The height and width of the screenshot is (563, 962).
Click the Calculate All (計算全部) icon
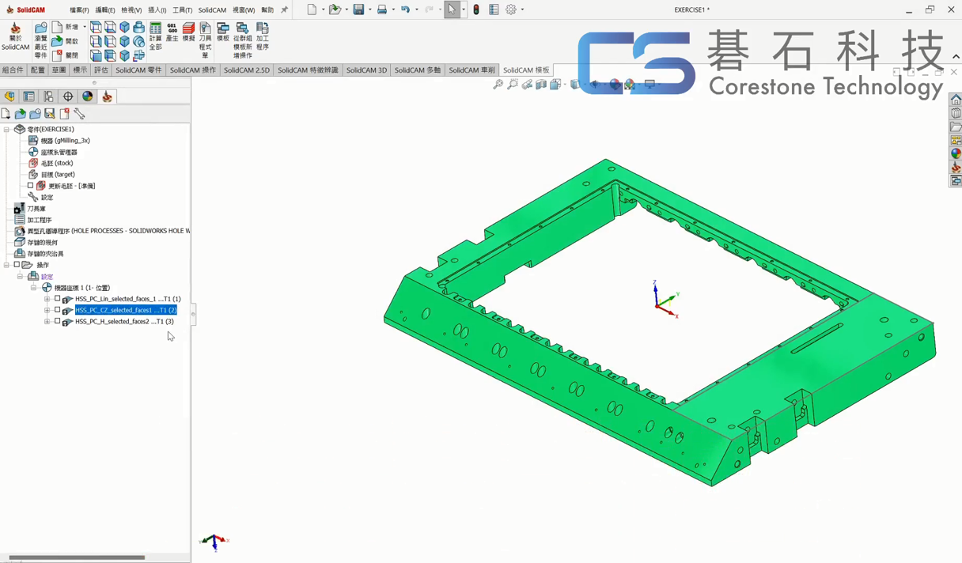155,35
